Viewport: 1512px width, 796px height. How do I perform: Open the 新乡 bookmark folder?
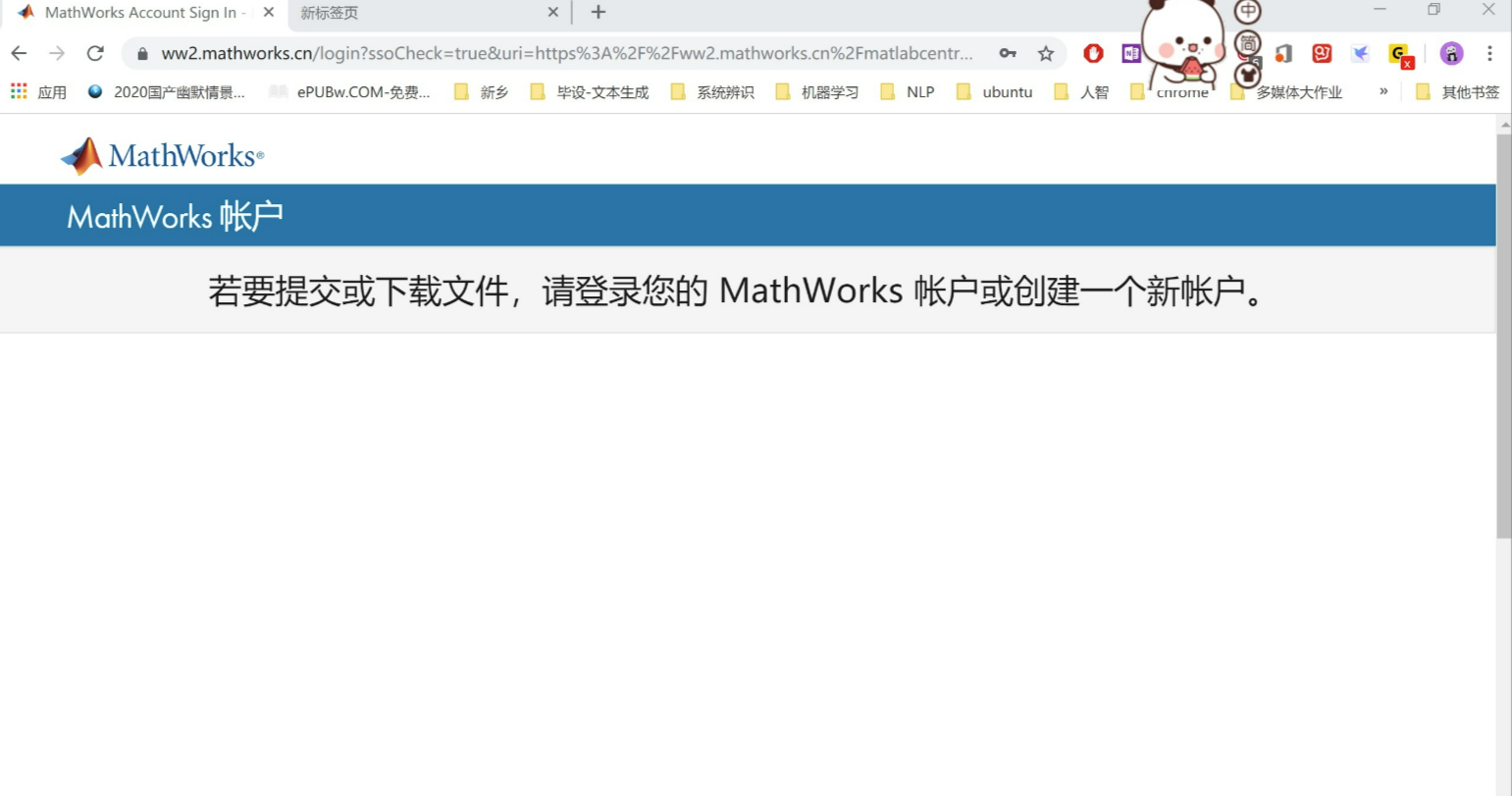[482, 92]
